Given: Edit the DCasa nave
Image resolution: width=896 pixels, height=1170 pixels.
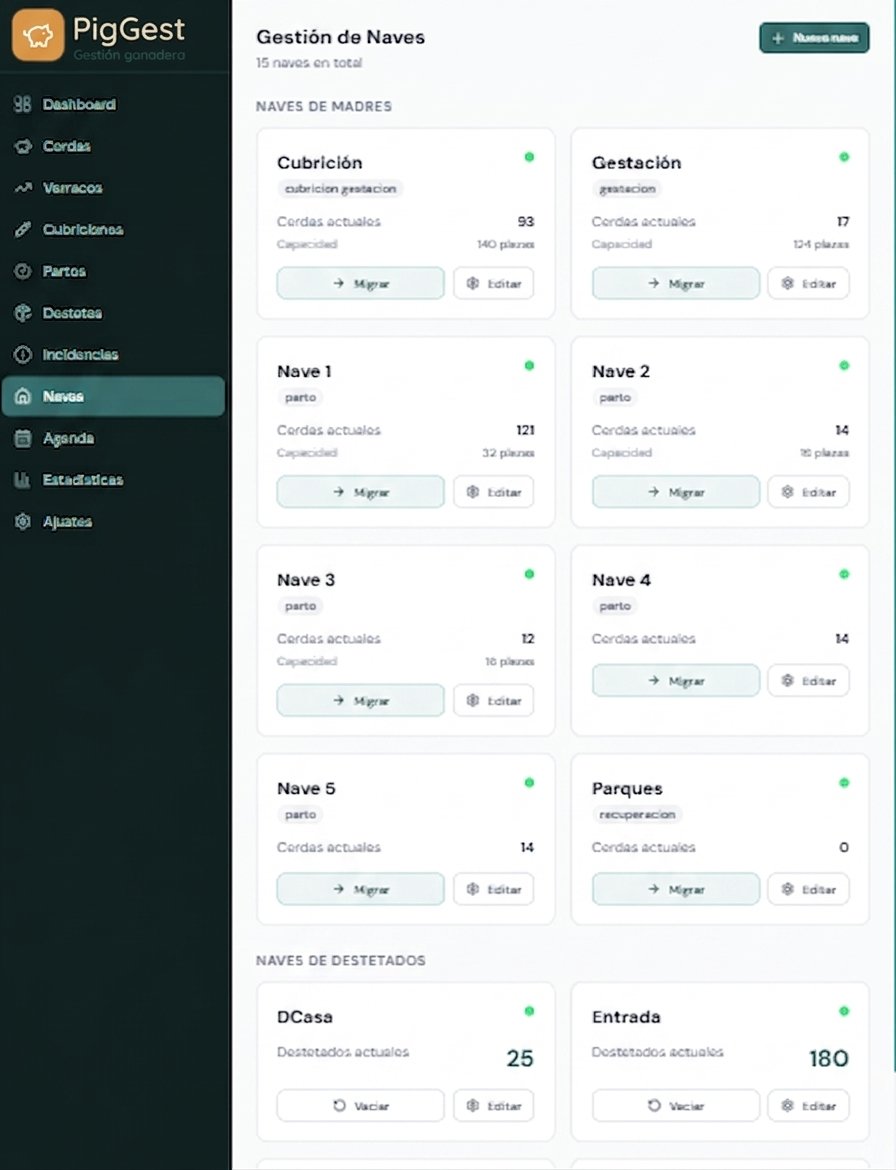Looking at the screenshot, I should point(494,1106).
